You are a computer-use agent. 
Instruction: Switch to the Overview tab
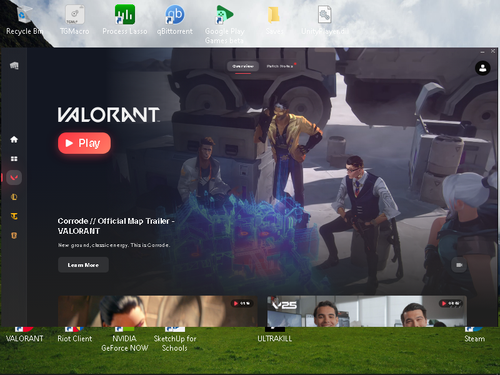(243, 66)
